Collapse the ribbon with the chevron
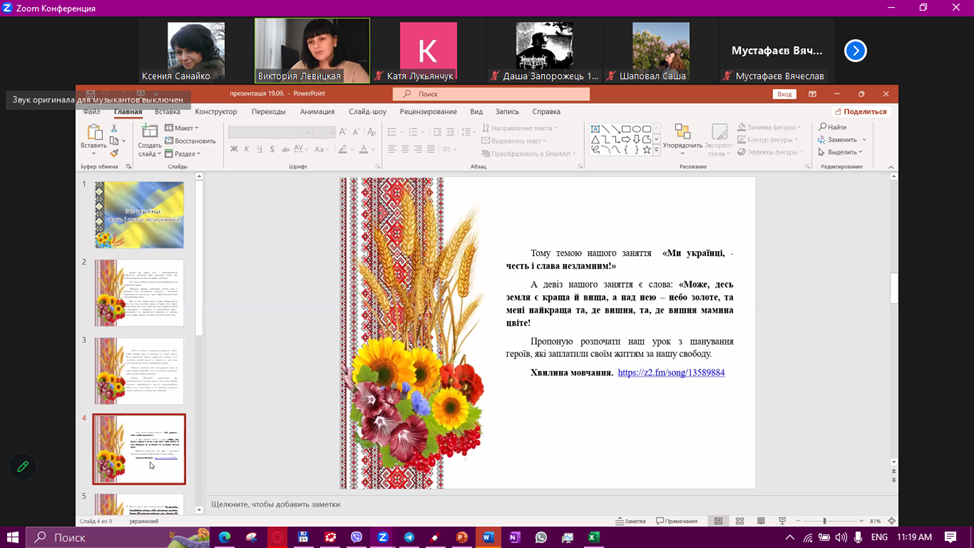This screenshot has height=548, width=974. (x=891, y=167)
